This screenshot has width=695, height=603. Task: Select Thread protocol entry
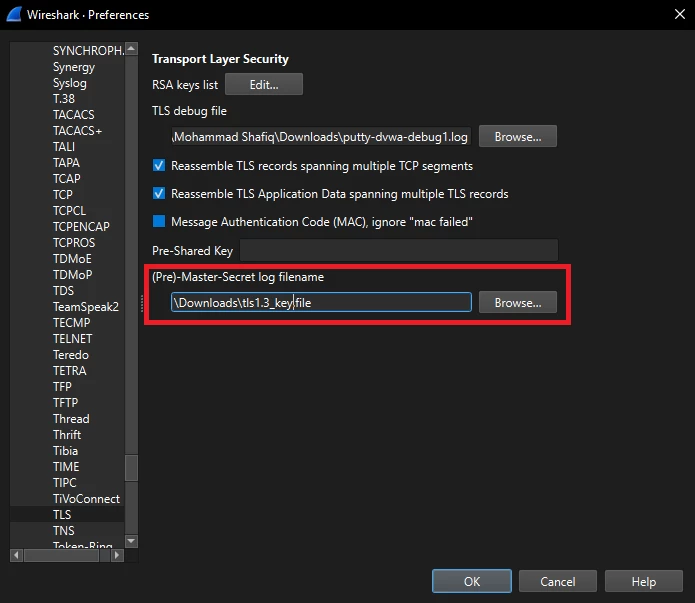pyautogui.click(x=71, y=419)
